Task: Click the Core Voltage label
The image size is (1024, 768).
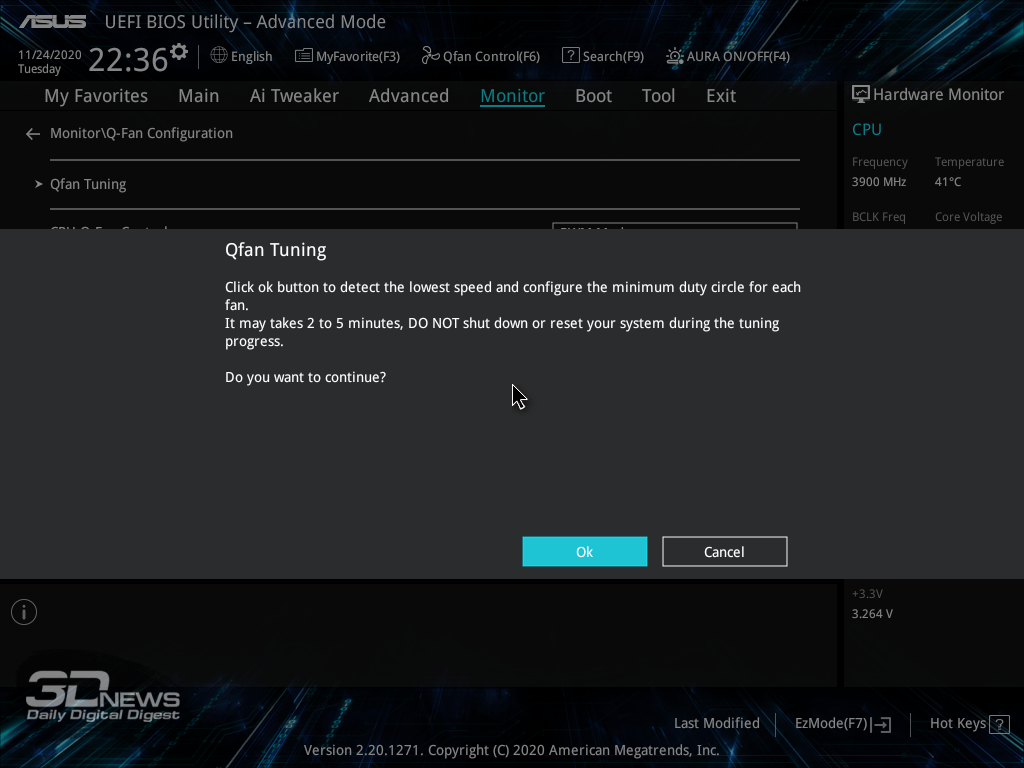Action: 968,217
